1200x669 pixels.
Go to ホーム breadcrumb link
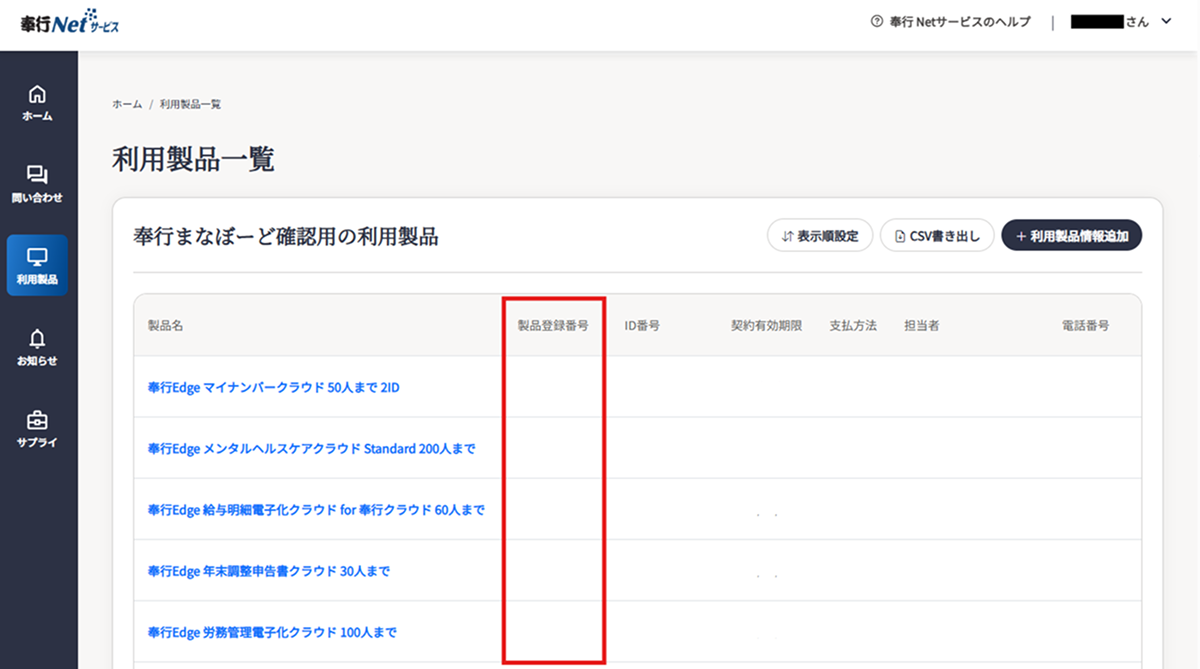127,104
